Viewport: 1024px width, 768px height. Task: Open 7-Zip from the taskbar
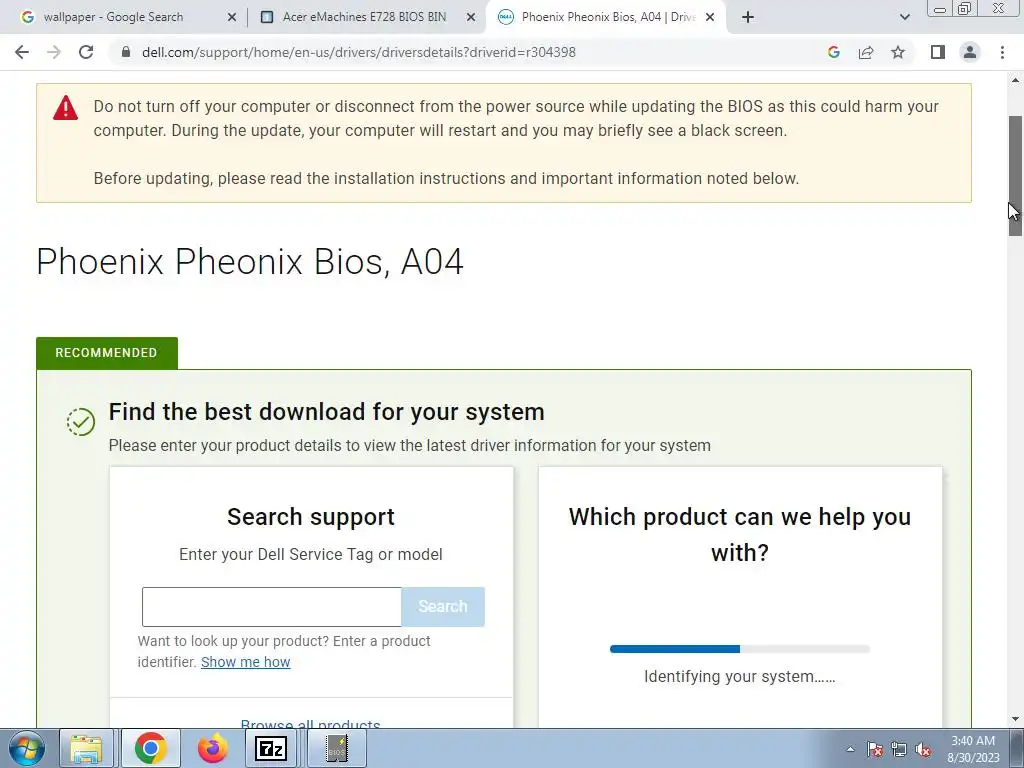click(271, 748)
